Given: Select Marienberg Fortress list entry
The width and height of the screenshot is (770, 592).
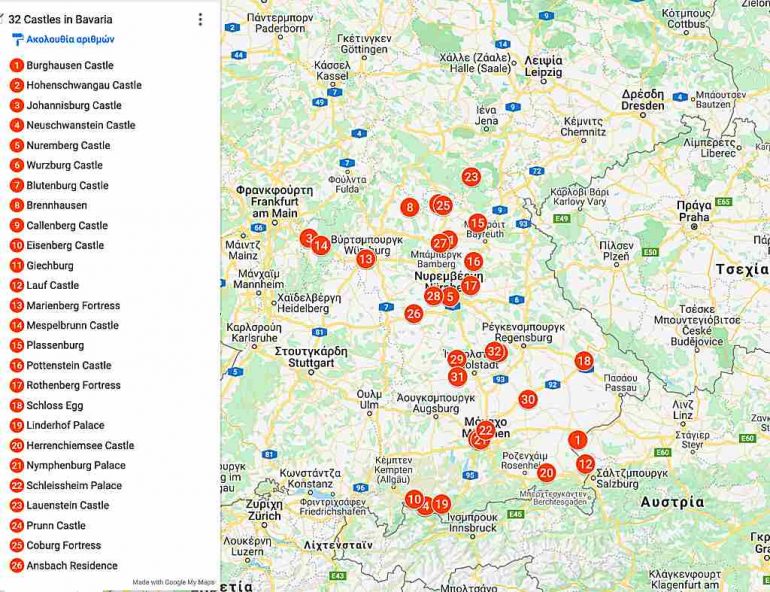Looking at the screenshot, I should point(73,305).
